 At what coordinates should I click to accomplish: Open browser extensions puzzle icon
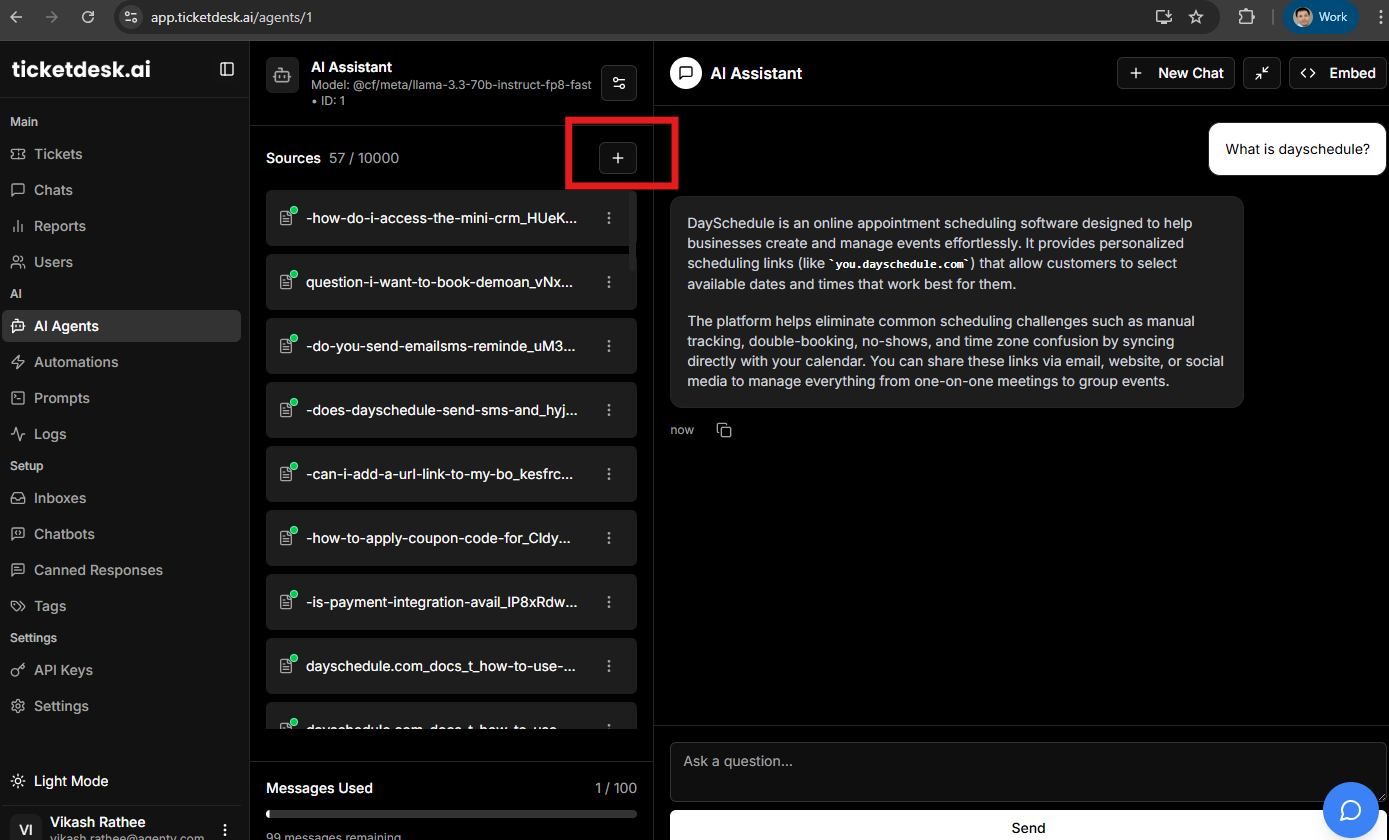pos(1246,17)
